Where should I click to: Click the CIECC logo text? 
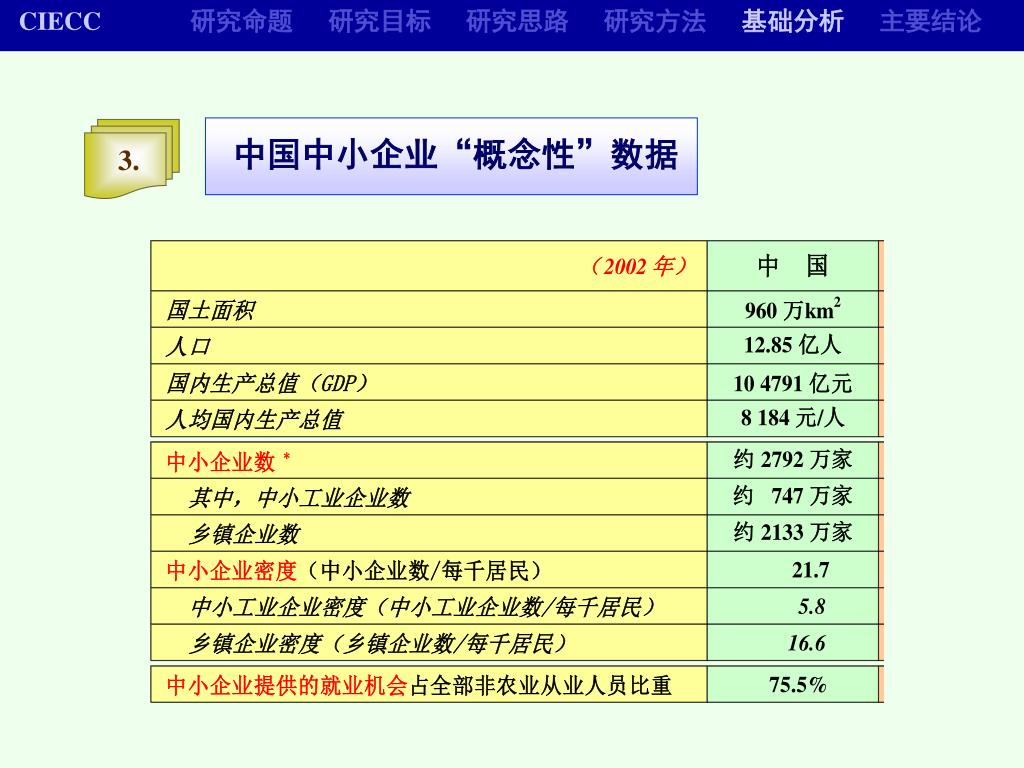coord(59,22)
